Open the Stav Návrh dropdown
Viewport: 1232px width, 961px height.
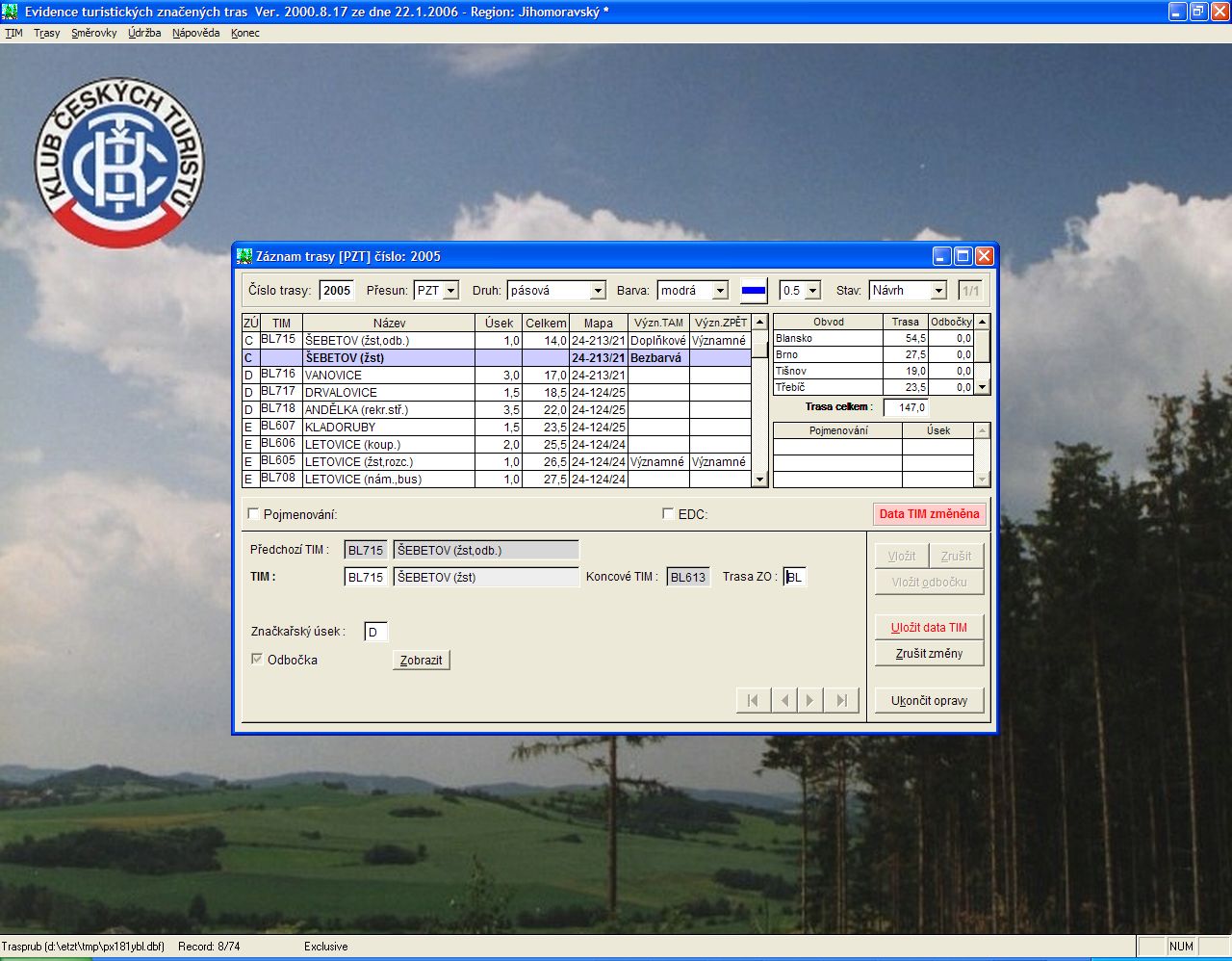pyautogui.click(x=938, y=291)
